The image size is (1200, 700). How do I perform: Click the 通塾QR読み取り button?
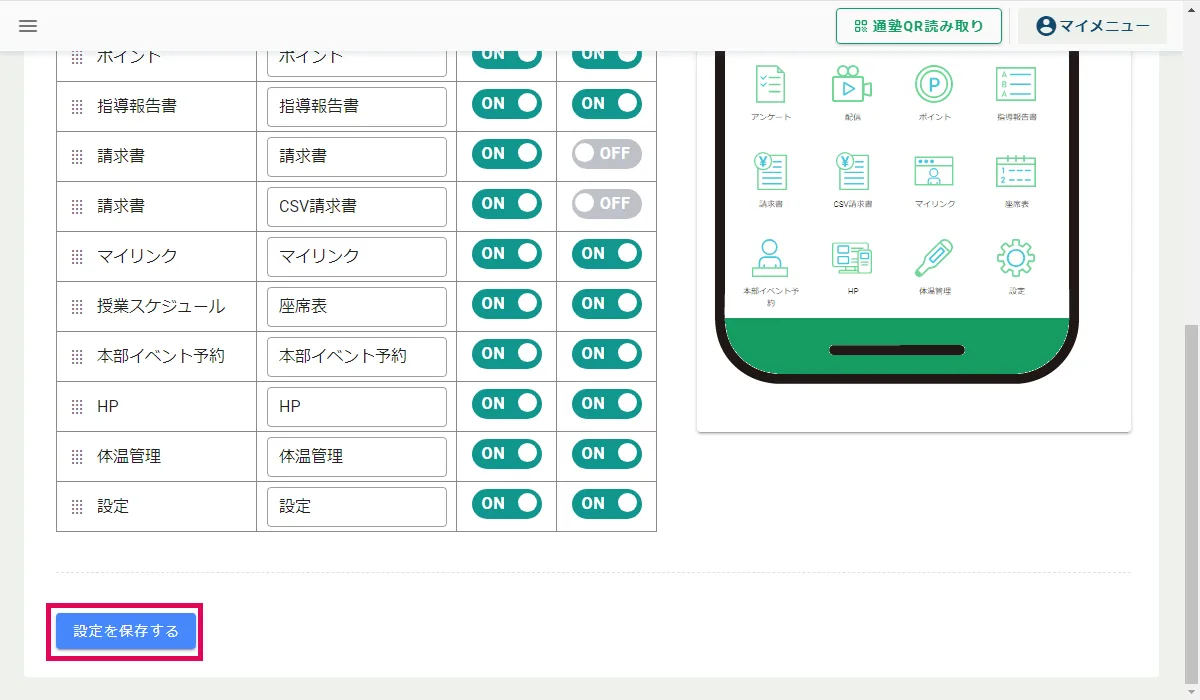point(919,26)
